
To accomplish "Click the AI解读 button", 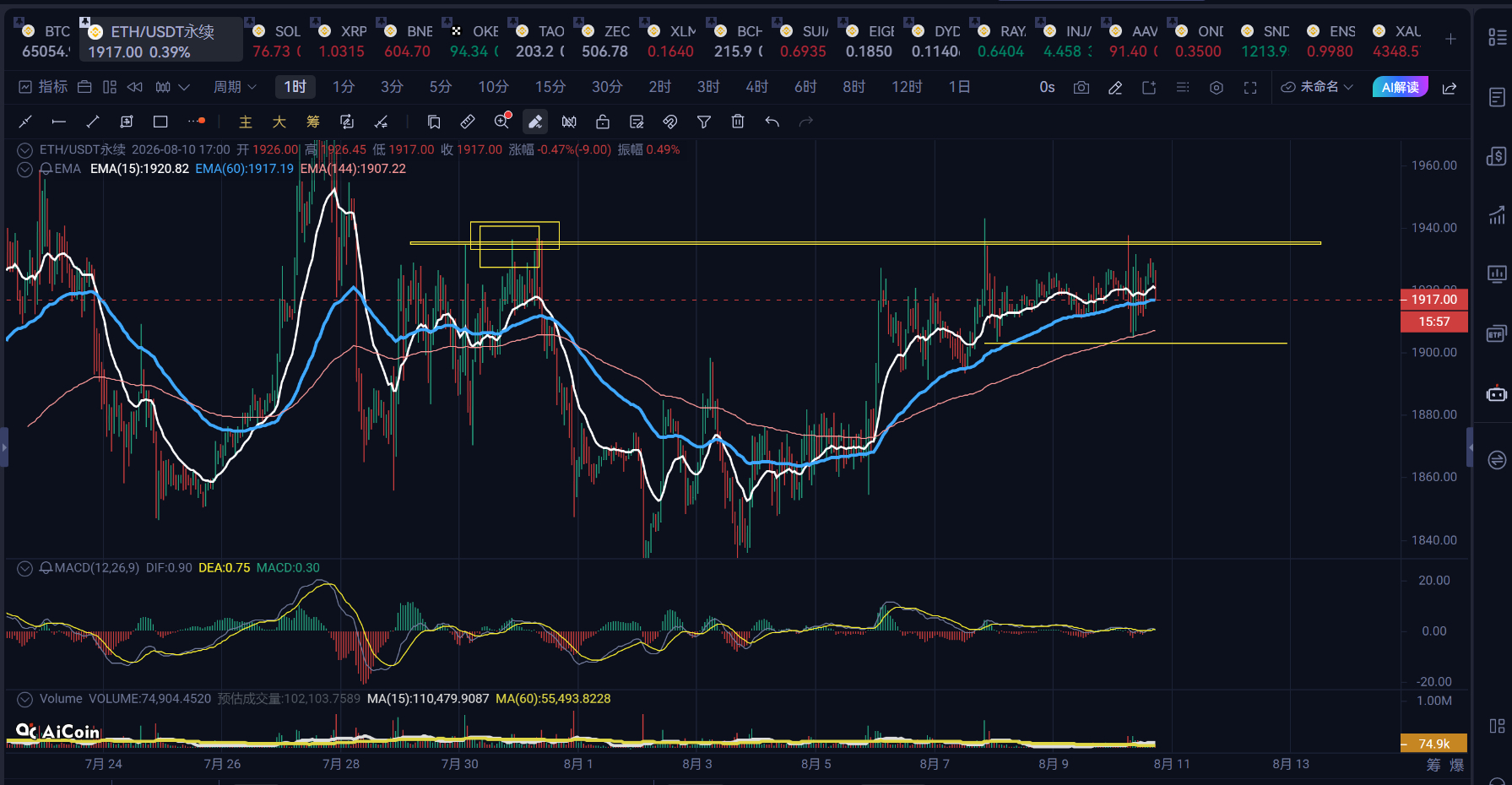I will pos(1400,87).
